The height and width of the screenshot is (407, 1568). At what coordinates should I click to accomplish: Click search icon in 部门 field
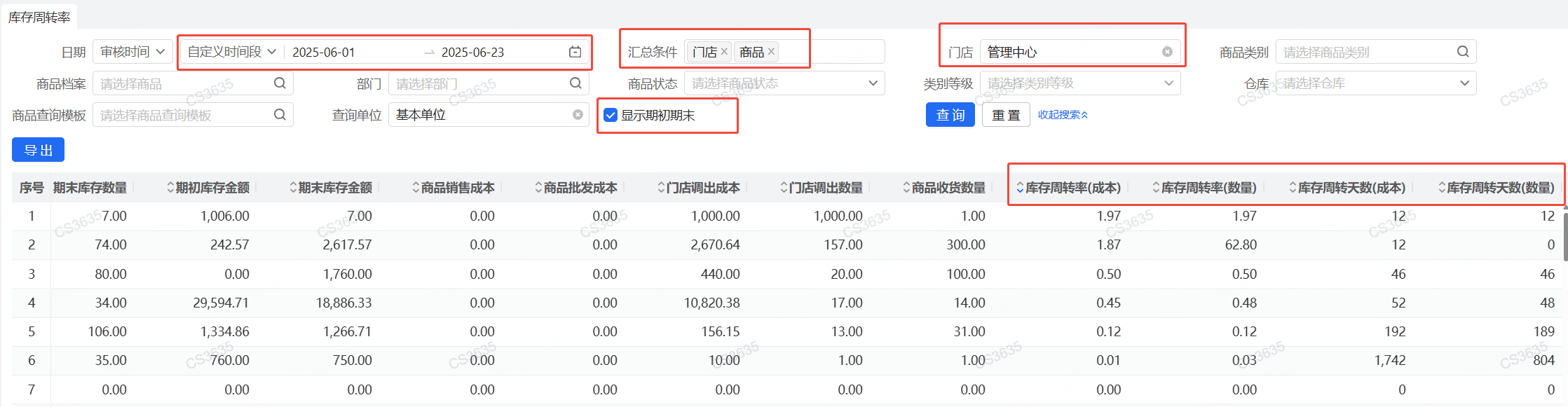pos(575,83)
